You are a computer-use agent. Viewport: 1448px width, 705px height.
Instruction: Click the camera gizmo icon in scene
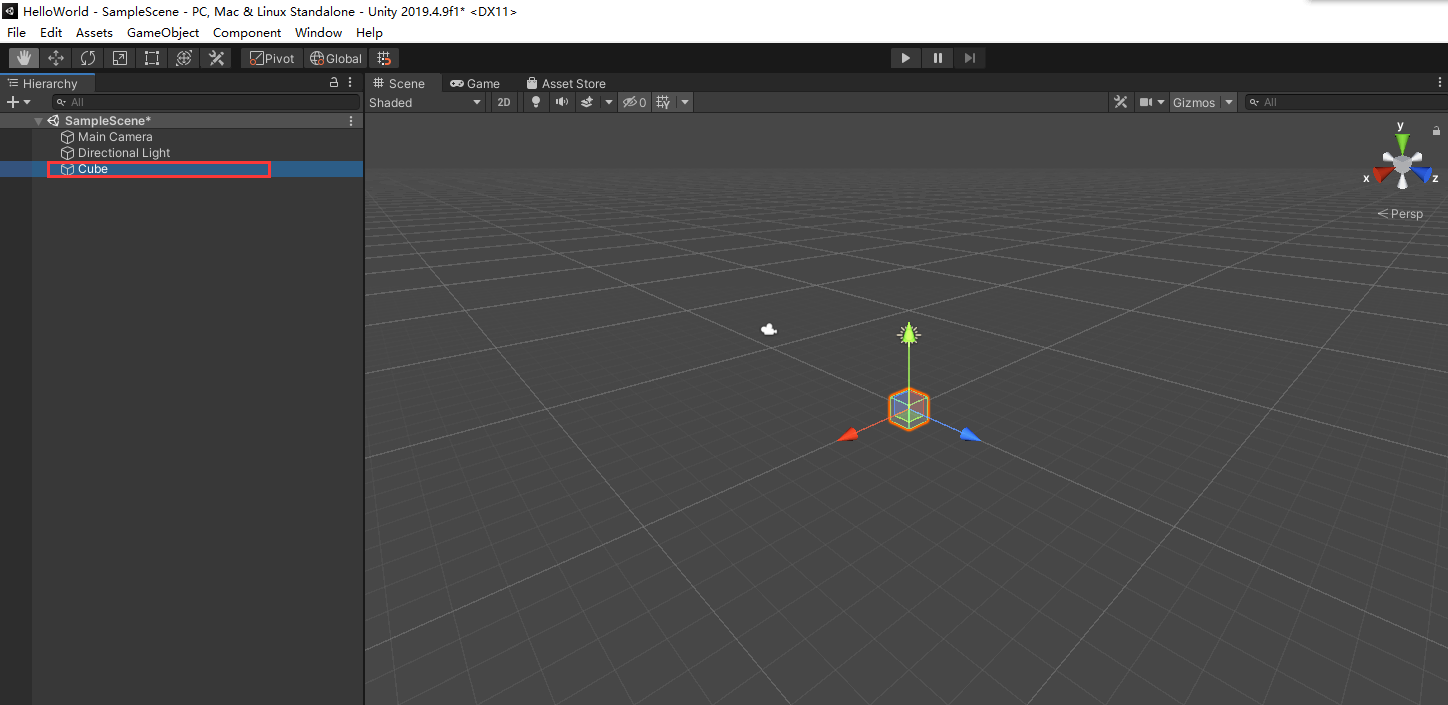click(x=769, y=329)
